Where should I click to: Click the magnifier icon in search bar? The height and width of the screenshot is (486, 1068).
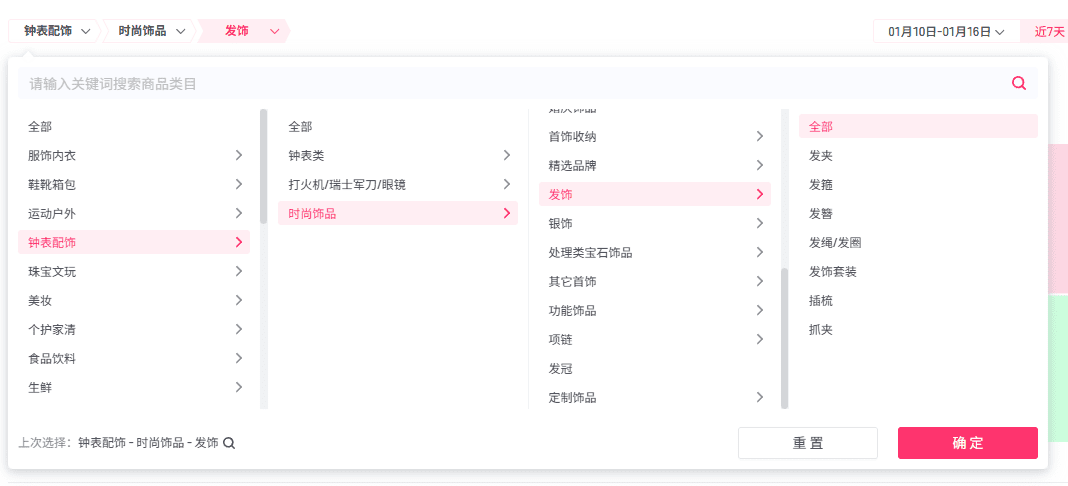coord(1018,84)
